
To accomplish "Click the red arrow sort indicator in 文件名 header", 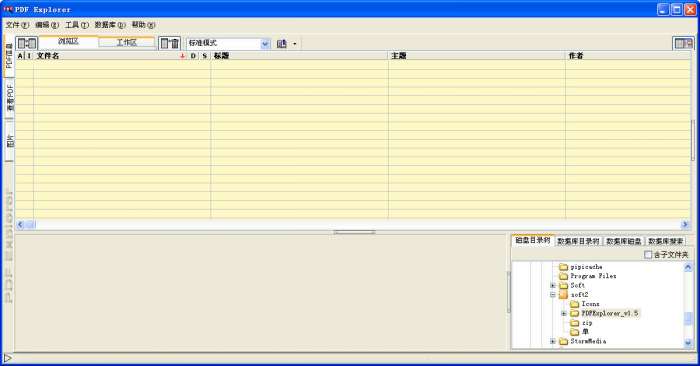I will [182, 56].
